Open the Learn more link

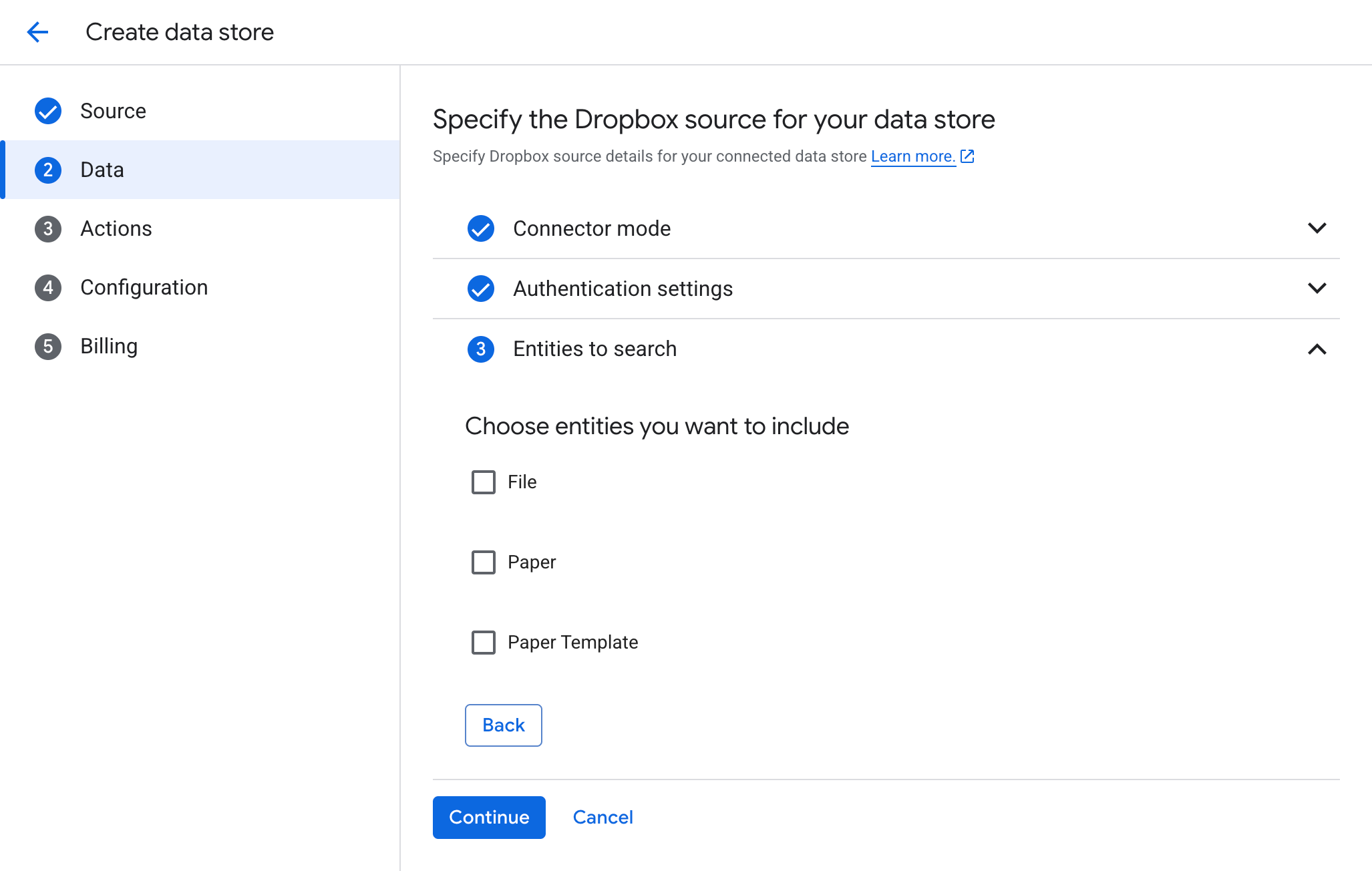coord(912,156)
